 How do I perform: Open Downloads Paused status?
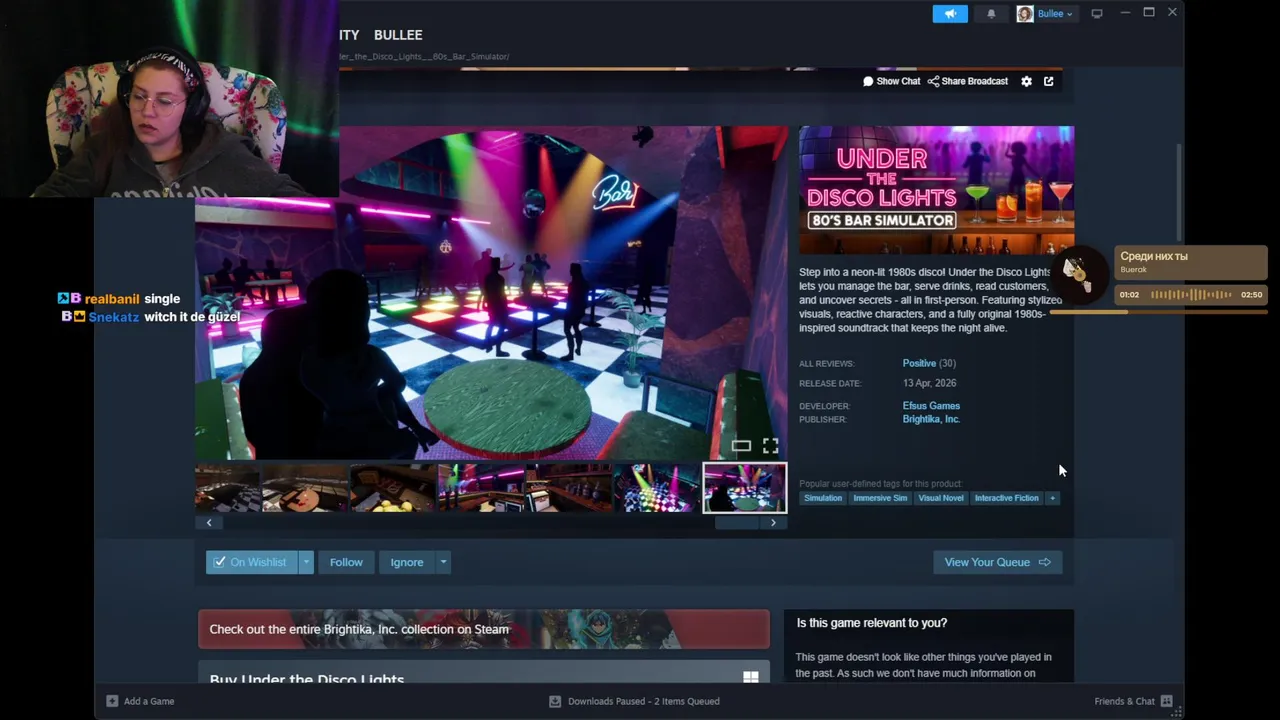coord(634,701)
